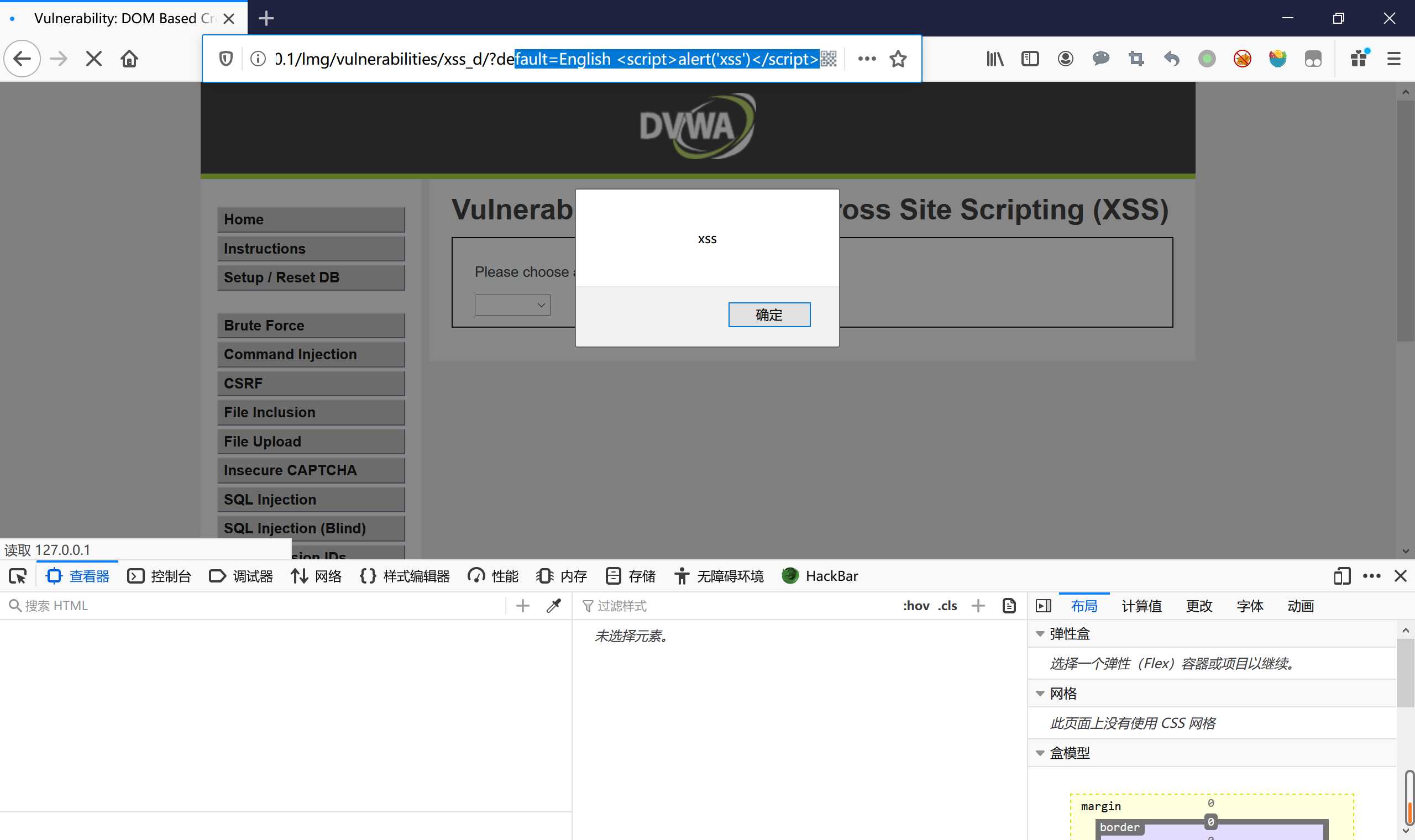Close the developer tools panel
This screenshot has height=840, width=1415.
coord(1400,576)
